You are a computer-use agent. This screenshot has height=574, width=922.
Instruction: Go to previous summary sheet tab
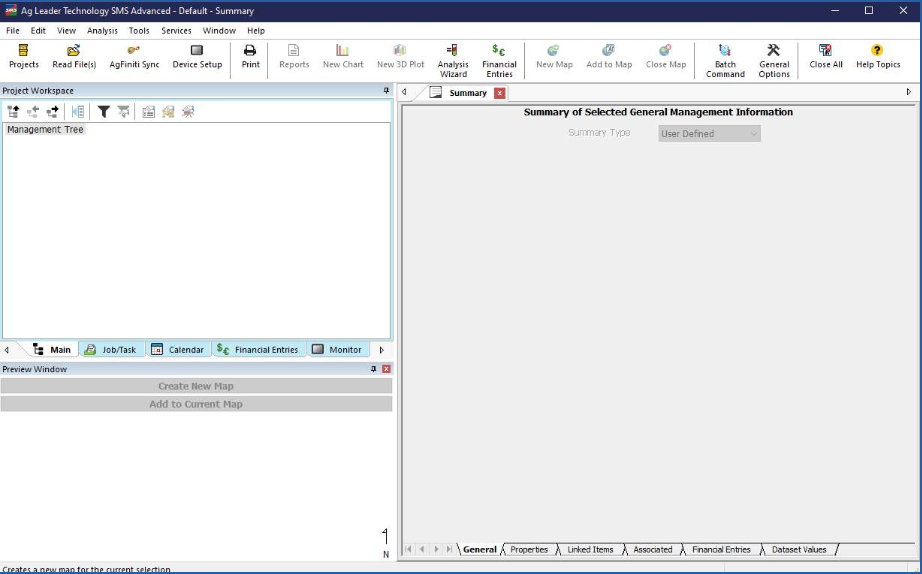coord(422,549)
